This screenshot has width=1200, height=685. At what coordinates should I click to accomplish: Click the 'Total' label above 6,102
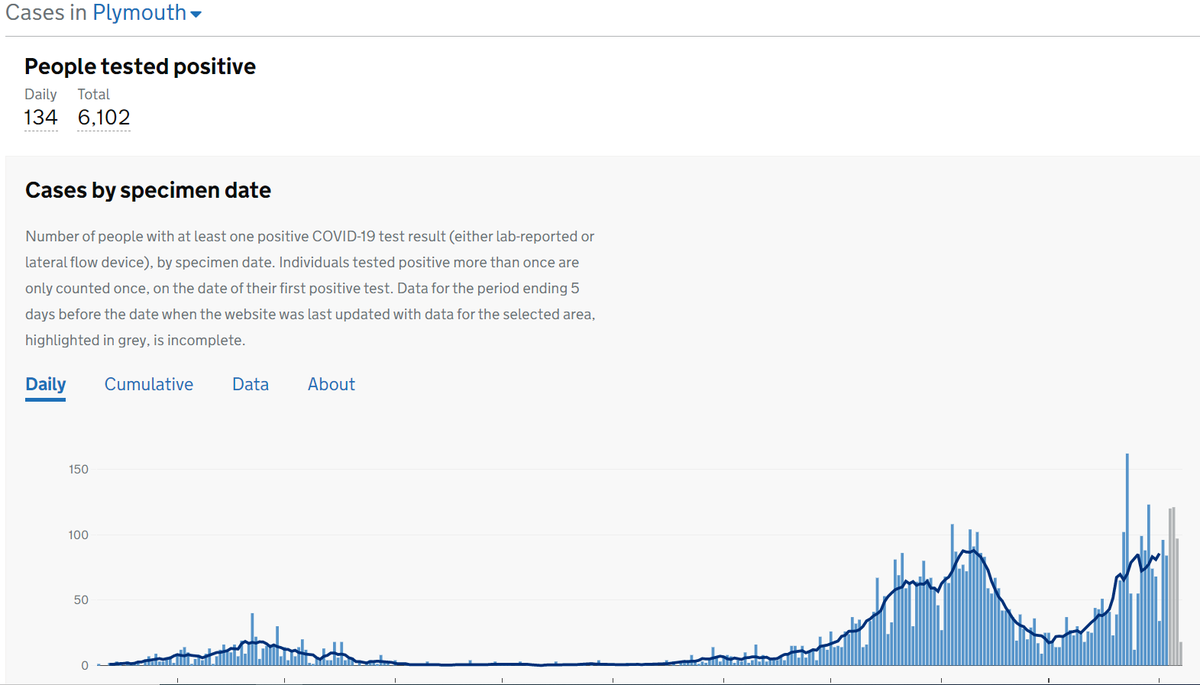[94, 94]
